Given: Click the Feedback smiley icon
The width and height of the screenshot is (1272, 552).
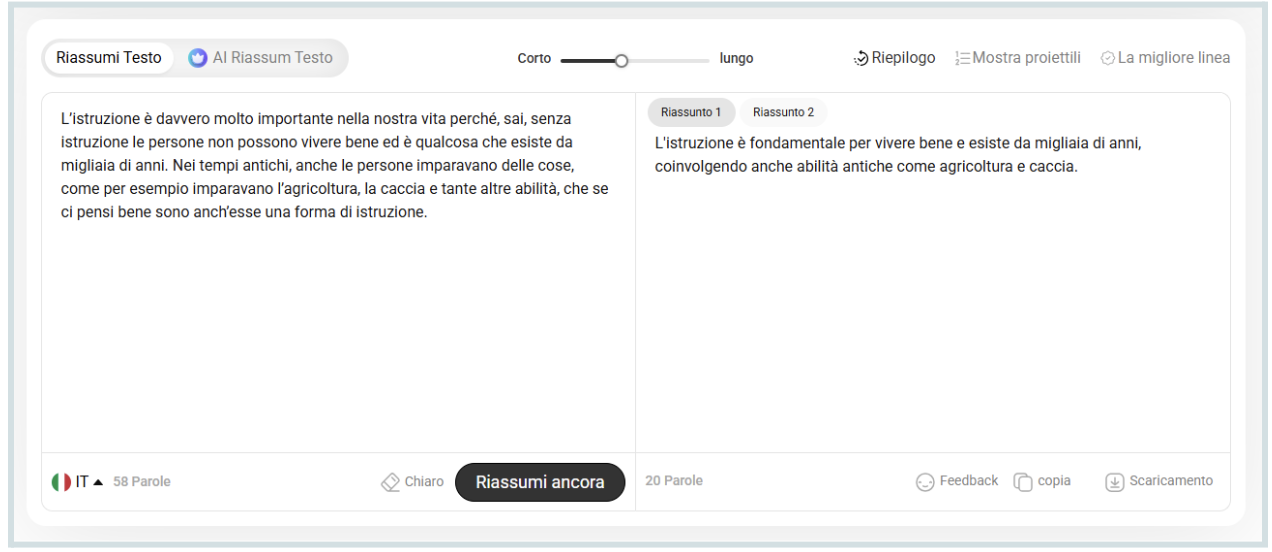Looking at the screenshot, I should pos(925,482).
